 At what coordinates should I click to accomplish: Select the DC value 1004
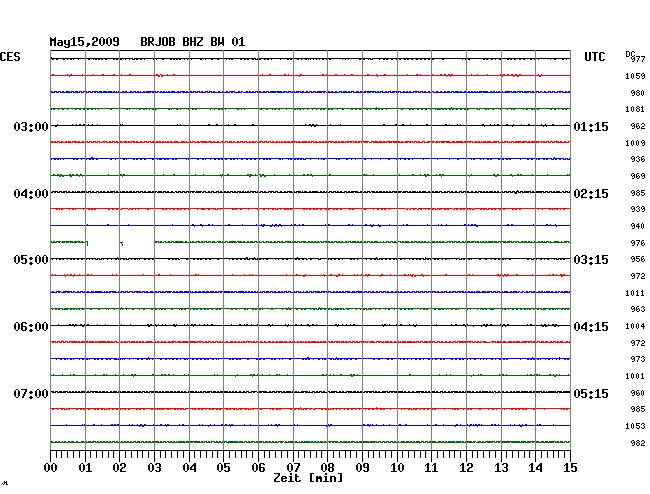[x=635, y=326]
